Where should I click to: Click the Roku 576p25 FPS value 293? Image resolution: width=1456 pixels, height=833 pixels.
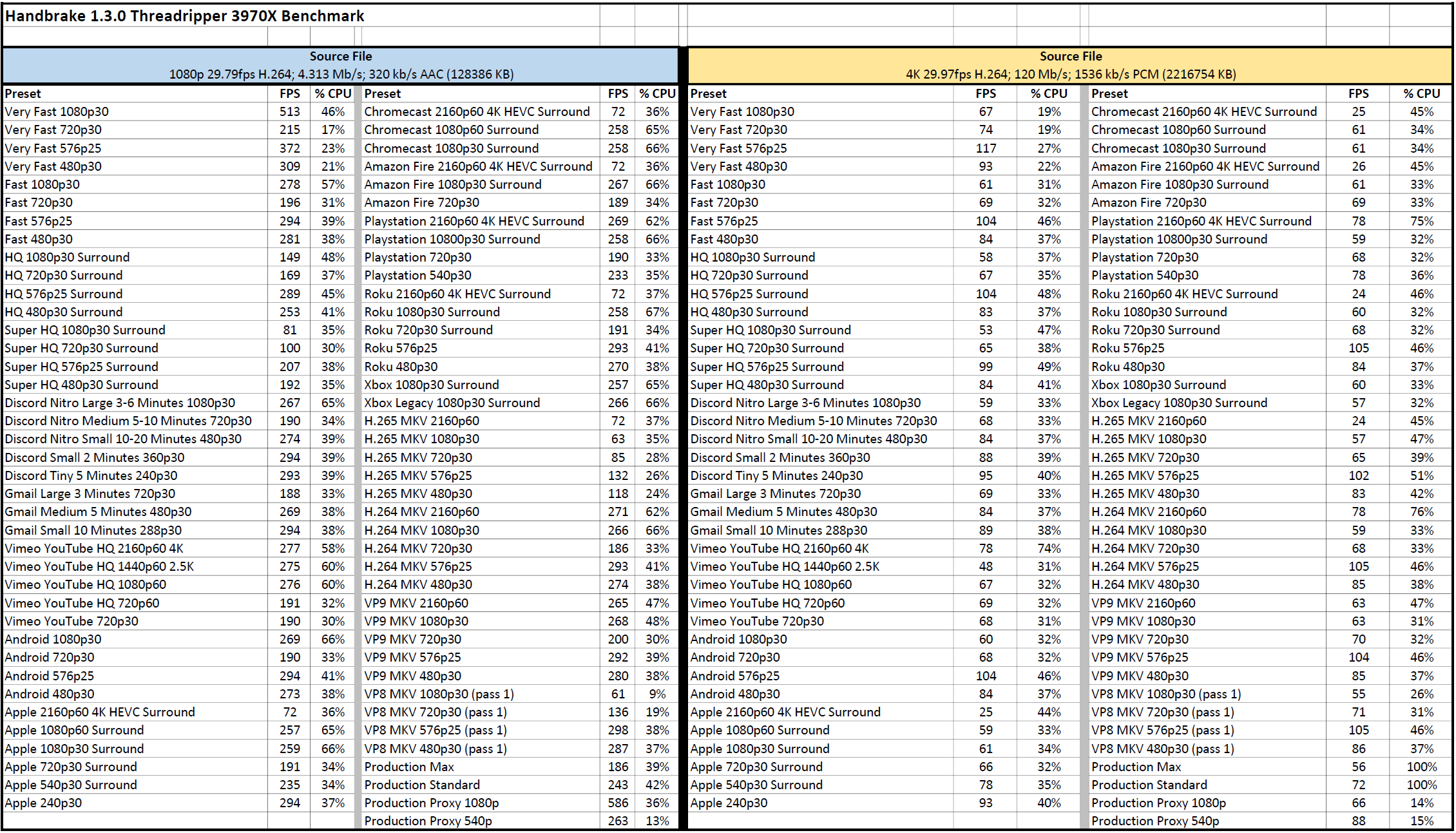click(617, 348)
